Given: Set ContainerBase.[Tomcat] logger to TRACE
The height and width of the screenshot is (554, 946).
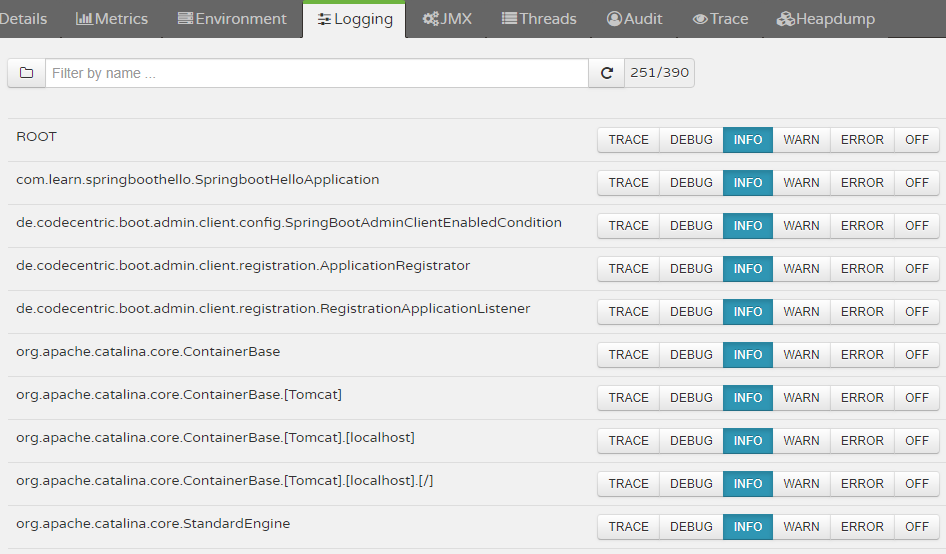Looking at the screenshot, I should pos(629,398).
